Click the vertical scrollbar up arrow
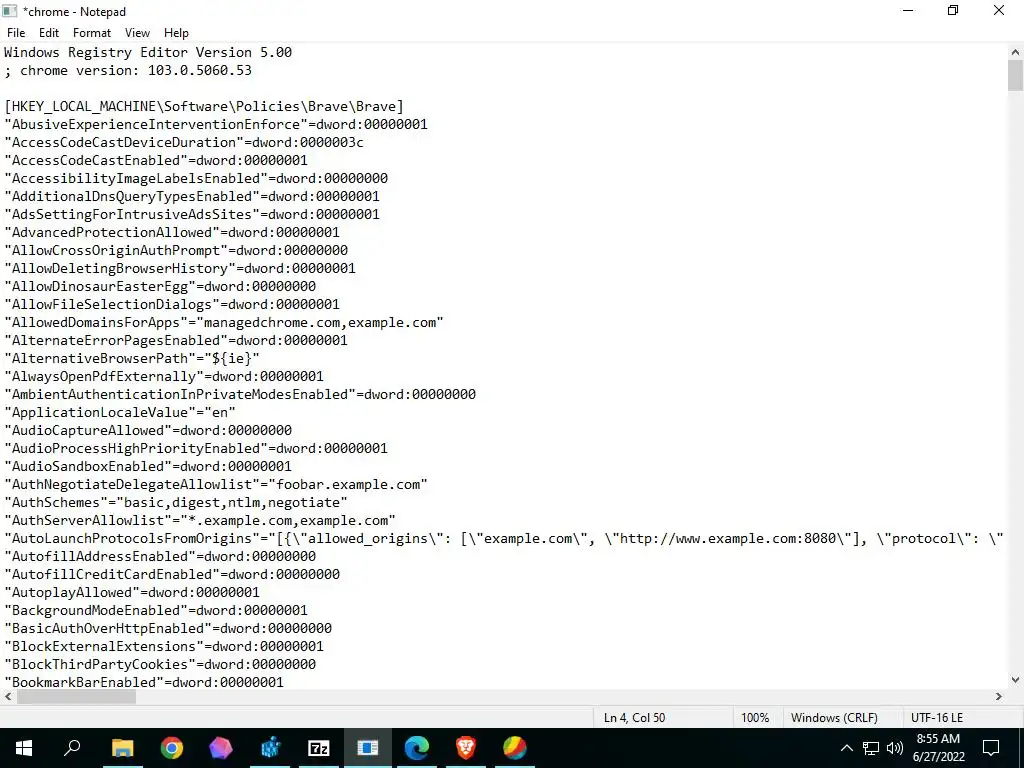Viewport: 1024px width, 768px height. [x=1015, y=52]
